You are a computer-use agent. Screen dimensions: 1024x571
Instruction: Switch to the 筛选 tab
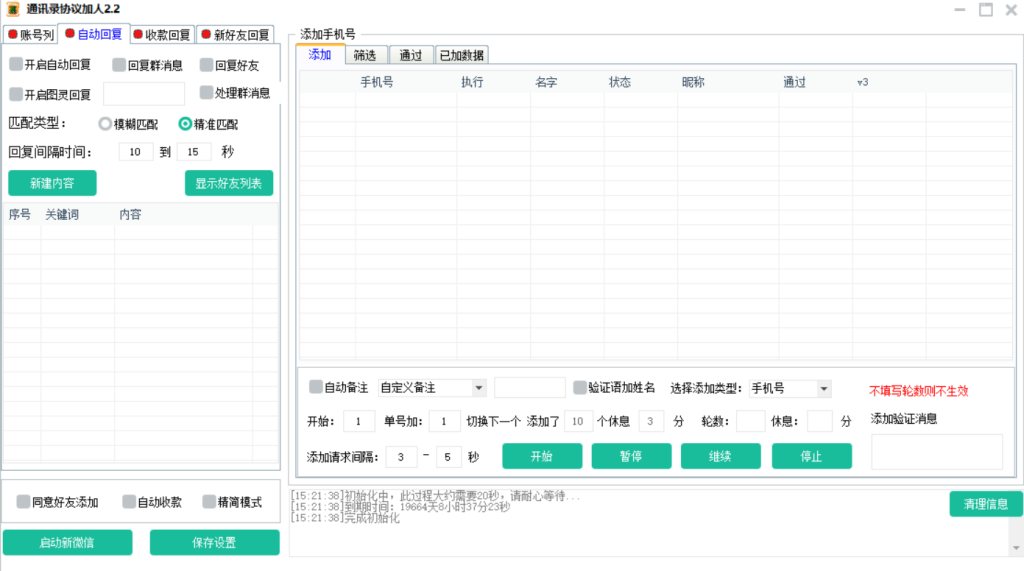pos(364,55)
